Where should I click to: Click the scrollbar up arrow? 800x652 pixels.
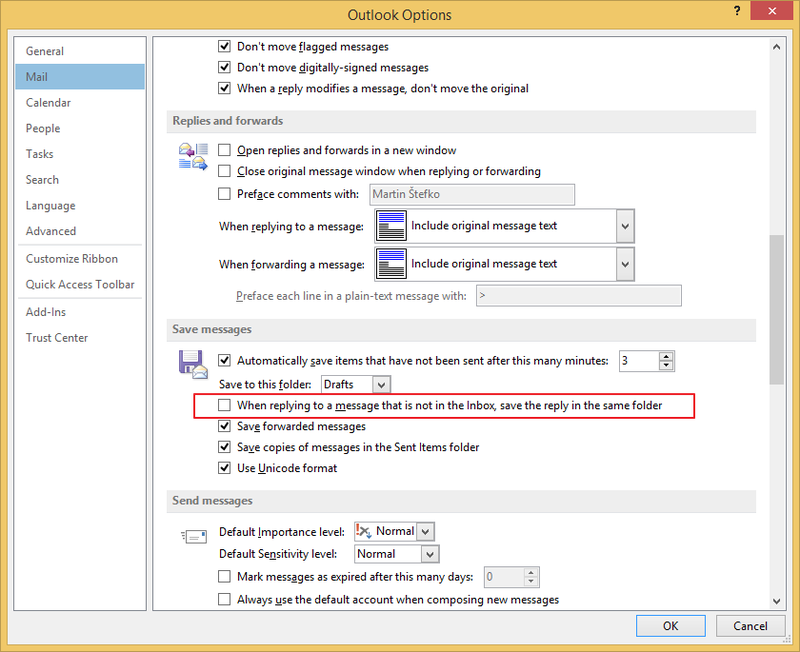[x=776, y=47]
